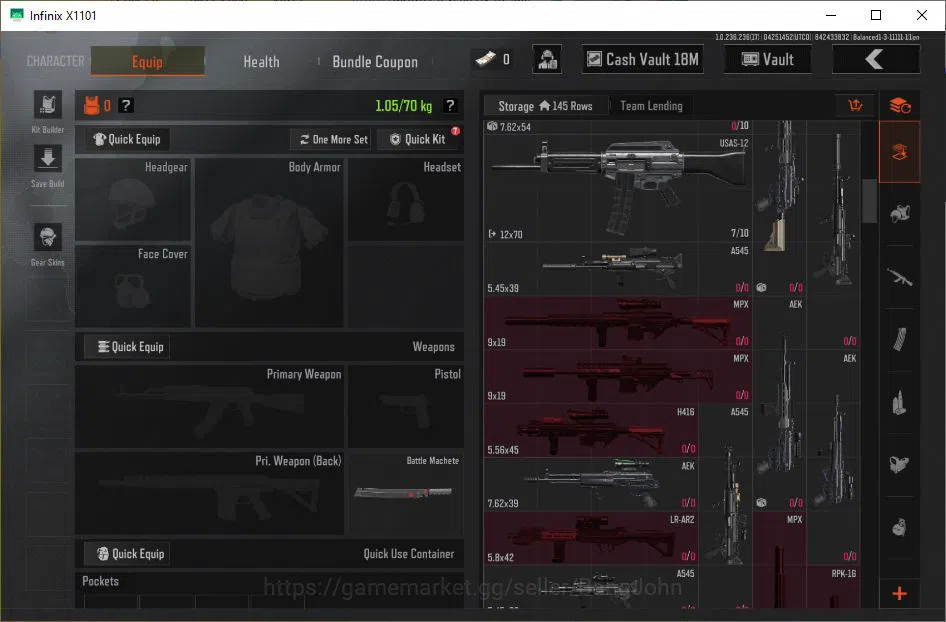The image size is (946, 622).
Task: Filter storage by rifle weapons category
Action: (x=900, y=277)
